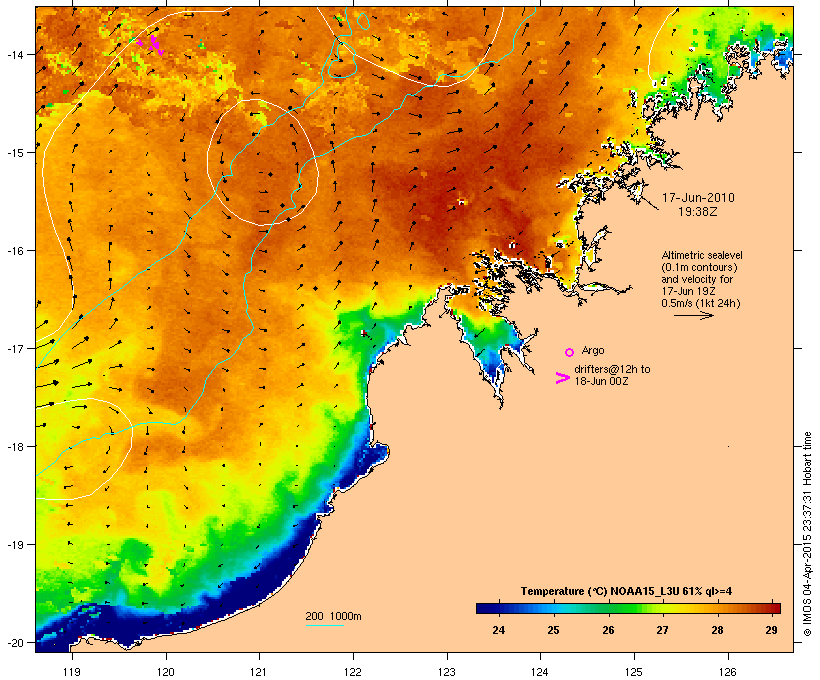Click the magenta drifters arrowhead legend symbol
Screen dimensions: 820x680
point(563,378)
